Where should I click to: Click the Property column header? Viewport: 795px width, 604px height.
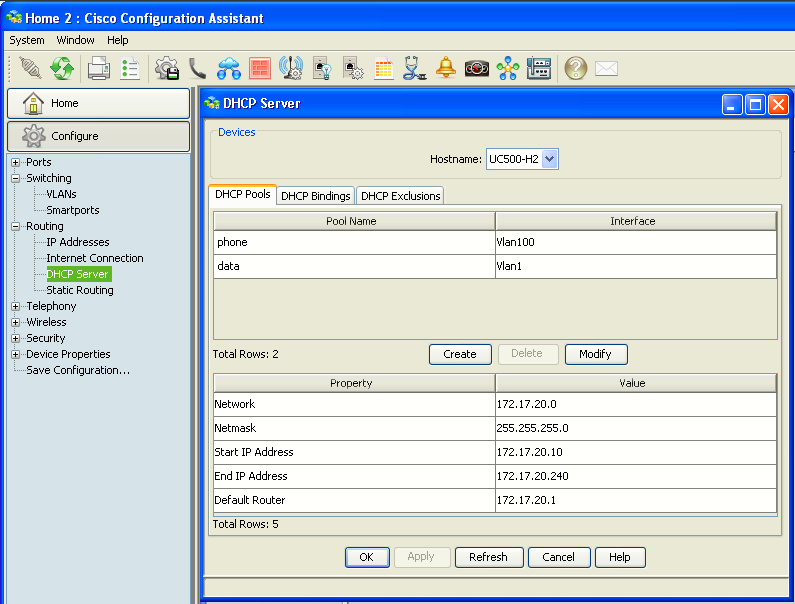pyautogui.click(x=354, y=383)
